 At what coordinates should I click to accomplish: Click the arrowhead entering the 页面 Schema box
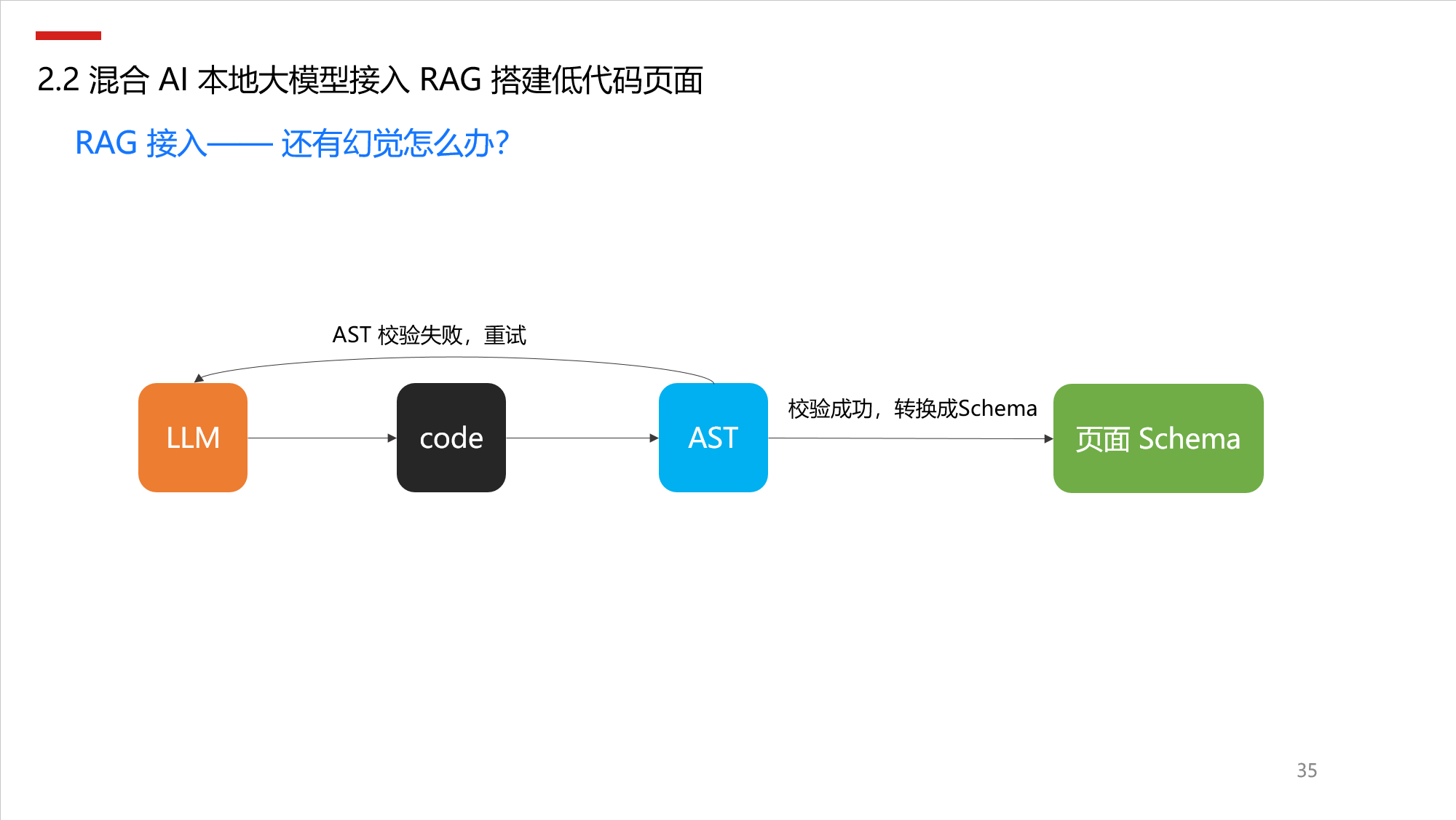[1049, 439]
